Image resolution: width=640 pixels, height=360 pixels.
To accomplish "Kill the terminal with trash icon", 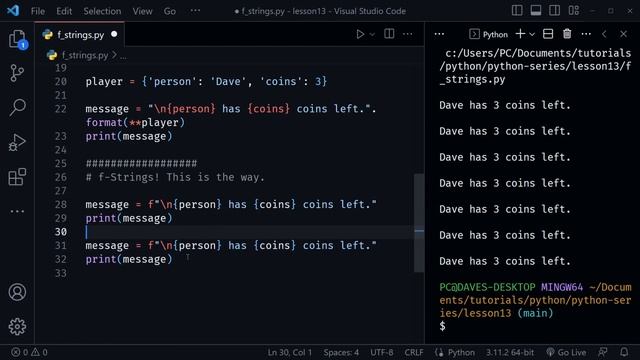I will (x=567, y=34).
